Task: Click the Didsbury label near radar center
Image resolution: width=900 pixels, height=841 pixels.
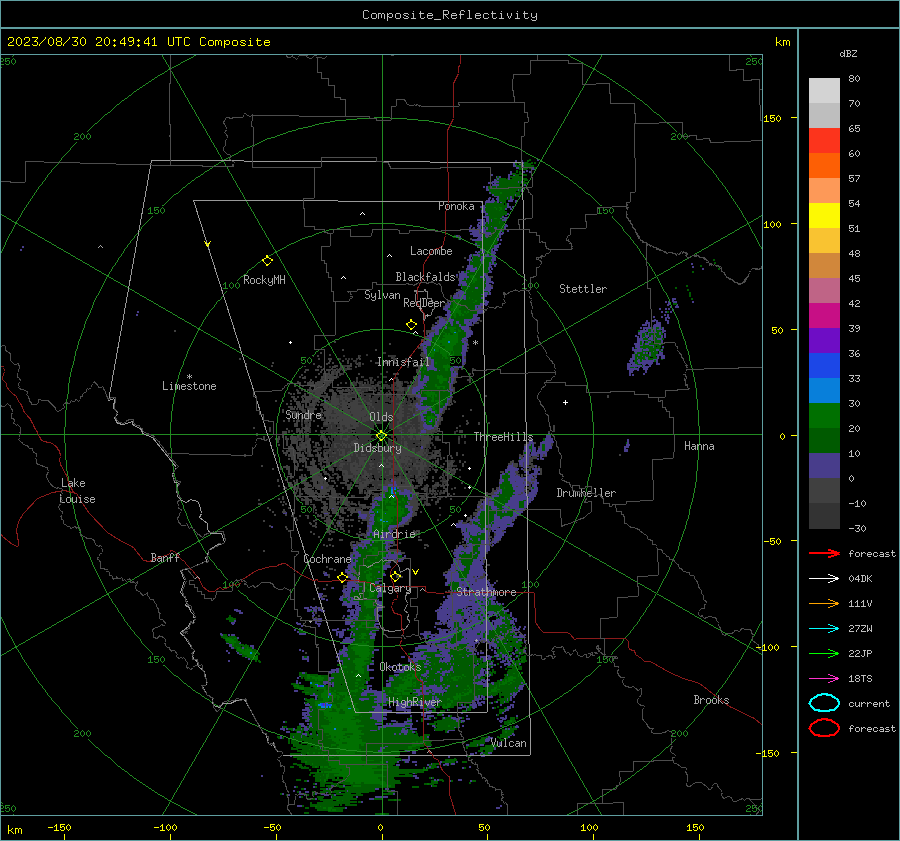Action: [377, 448]
